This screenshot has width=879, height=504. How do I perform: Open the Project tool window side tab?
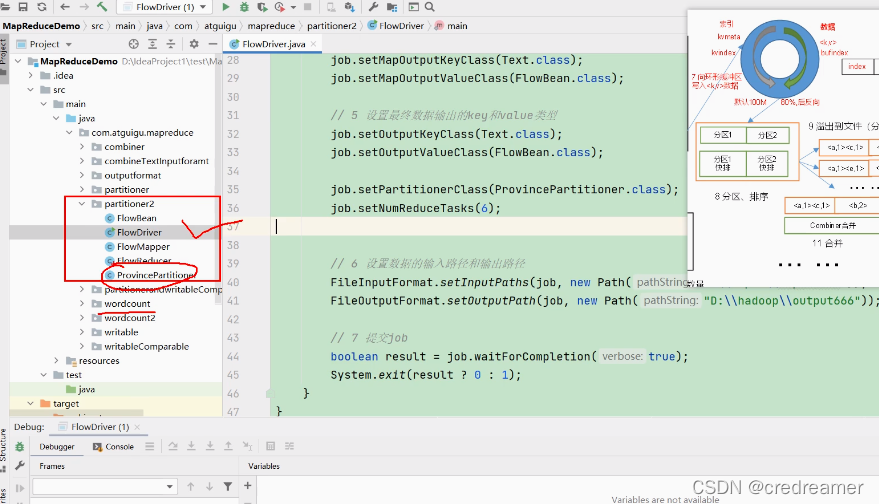coord(3,56)
